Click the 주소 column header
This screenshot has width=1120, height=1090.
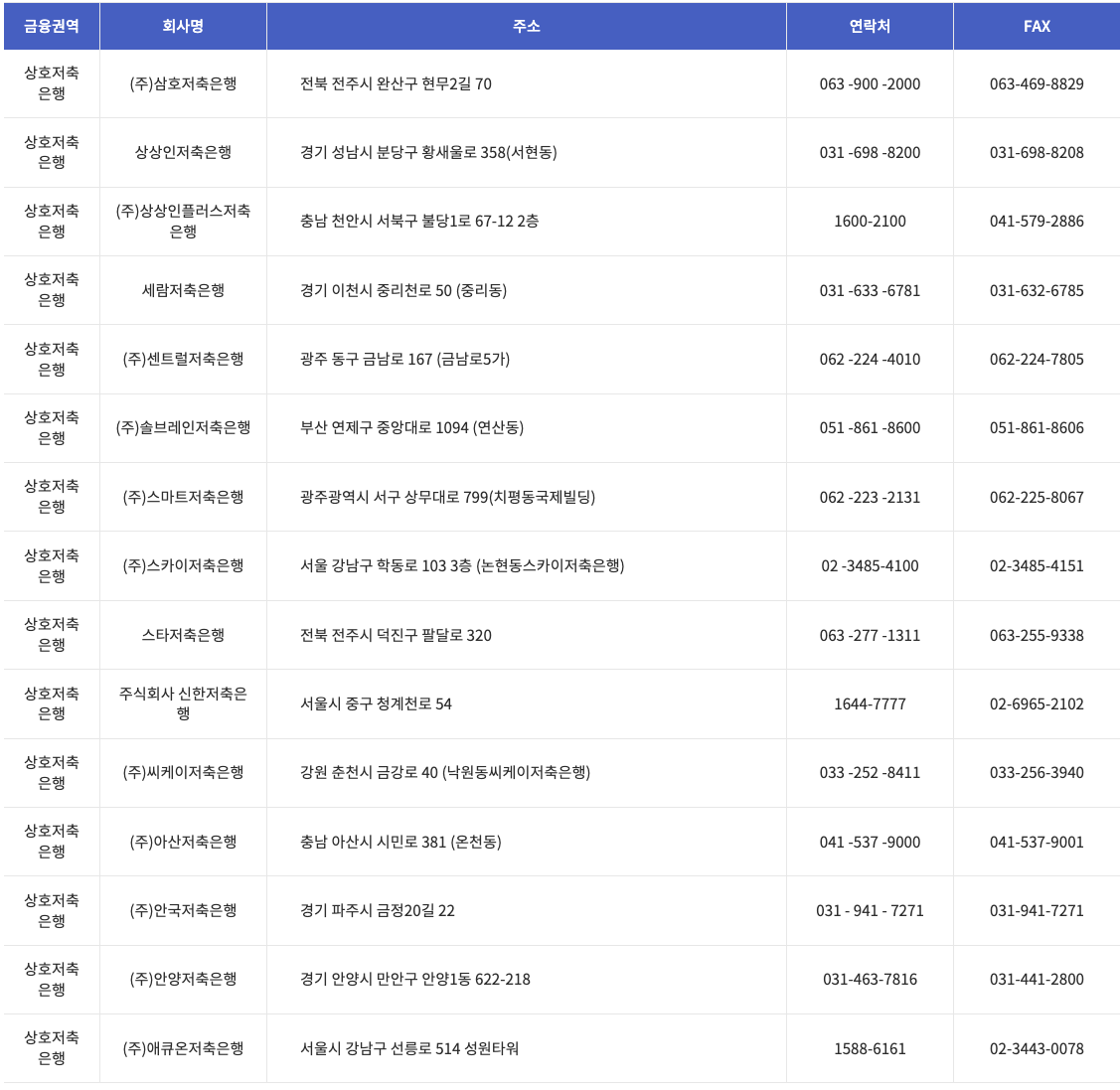click(527, 27)
